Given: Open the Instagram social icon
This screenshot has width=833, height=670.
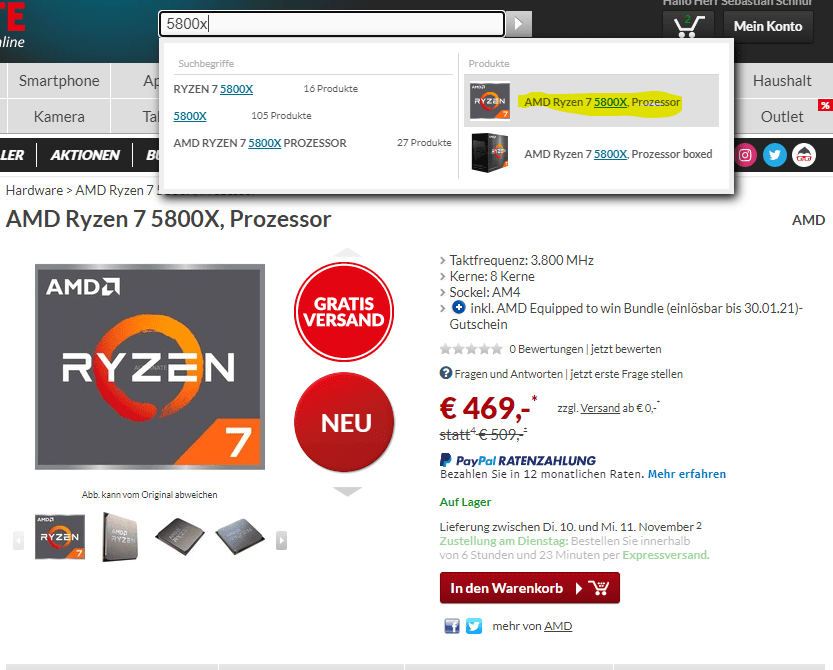Looking at the screenshot, I should (745, 155).
